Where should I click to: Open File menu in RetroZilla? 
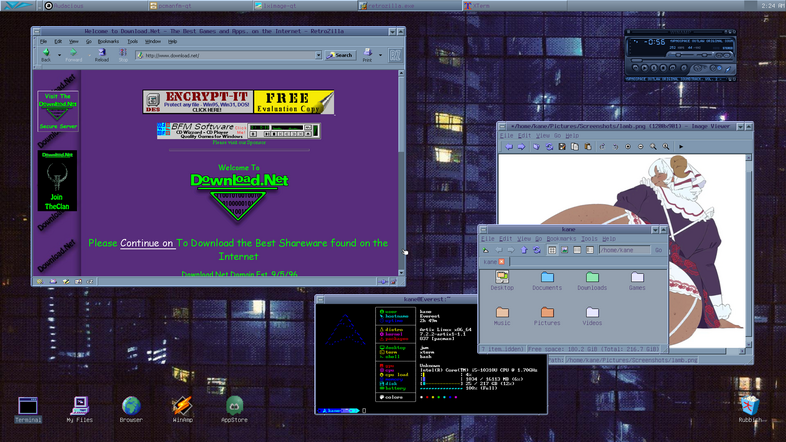[x=44, y=42]
